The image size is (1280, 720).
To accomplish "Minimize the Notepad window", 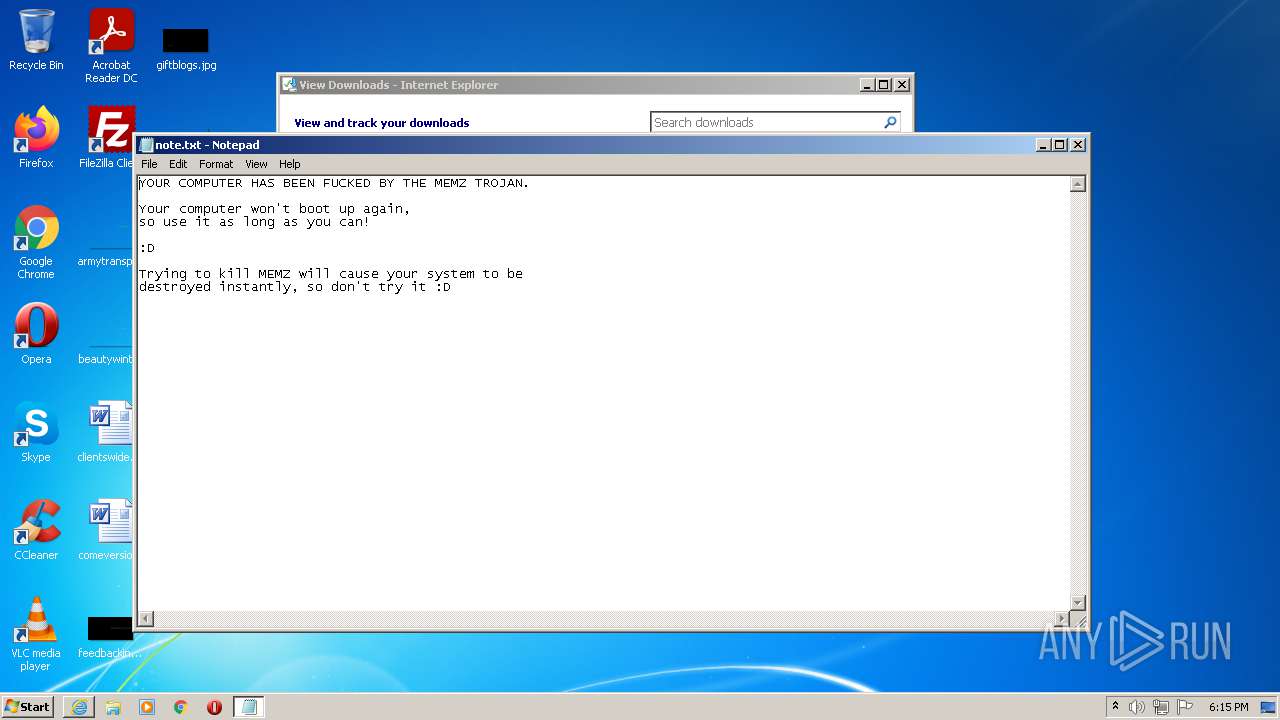I will click(1044, 145).
